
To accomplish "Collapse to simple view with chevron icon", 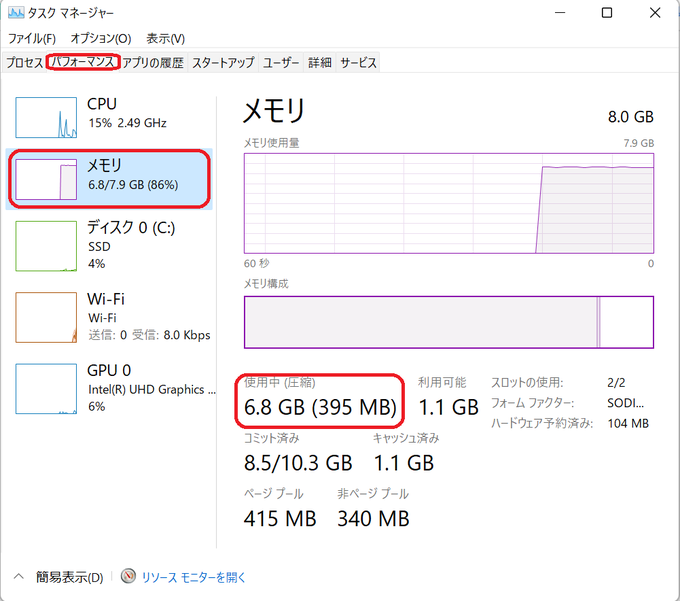I will pyautogui.click(x=19, y=577).
